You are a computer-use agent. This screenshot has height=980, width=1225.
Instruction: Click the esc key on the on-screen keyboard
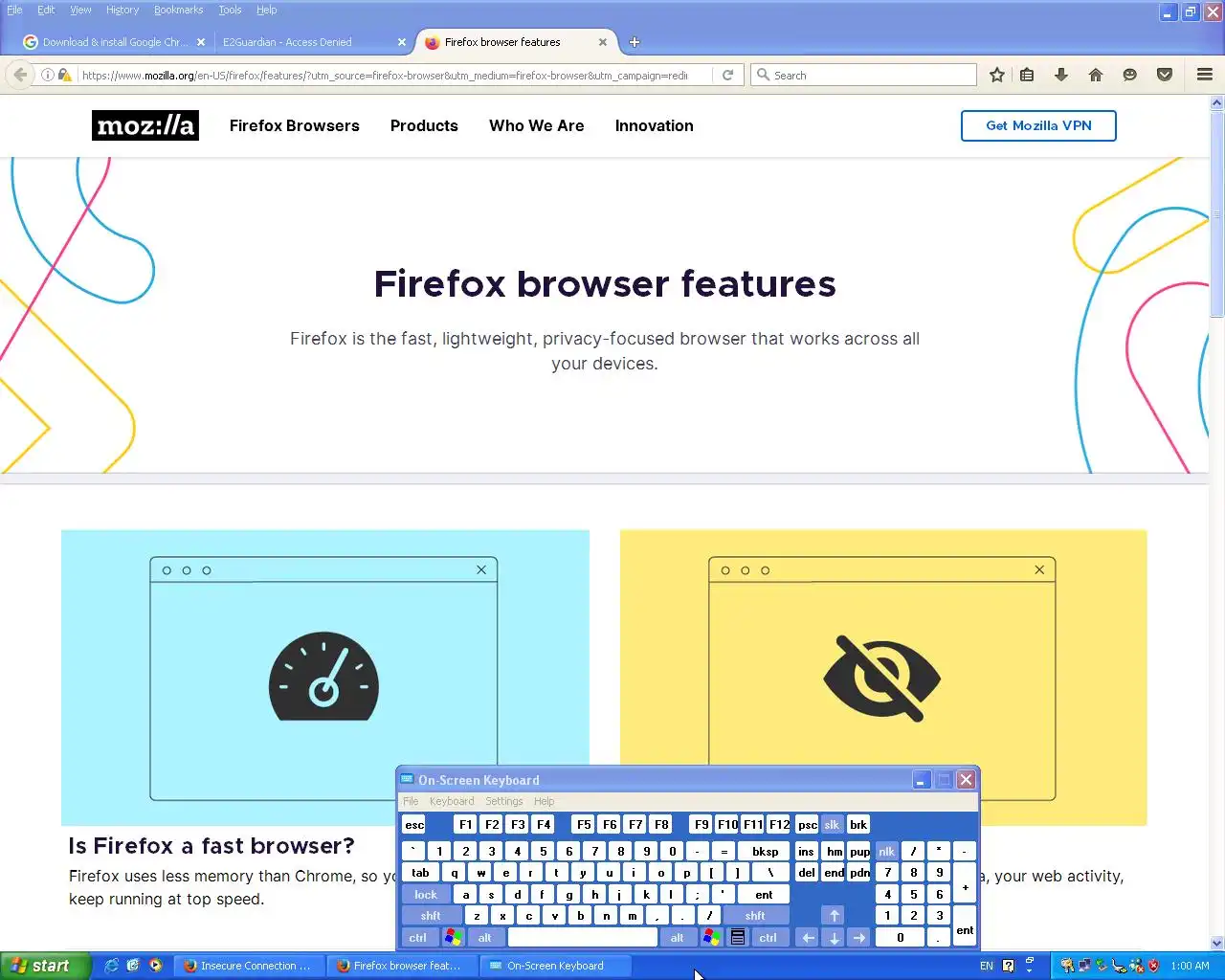tap(414, 825)
